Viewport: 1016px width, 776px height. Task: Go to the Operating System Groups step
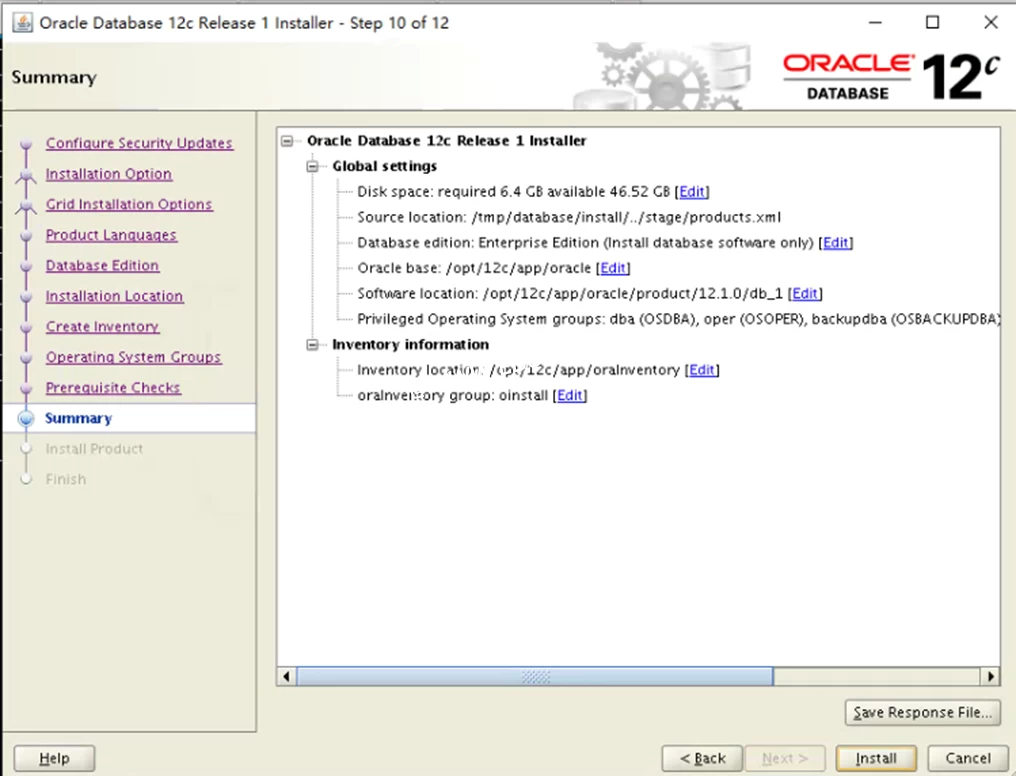[133, 357]
